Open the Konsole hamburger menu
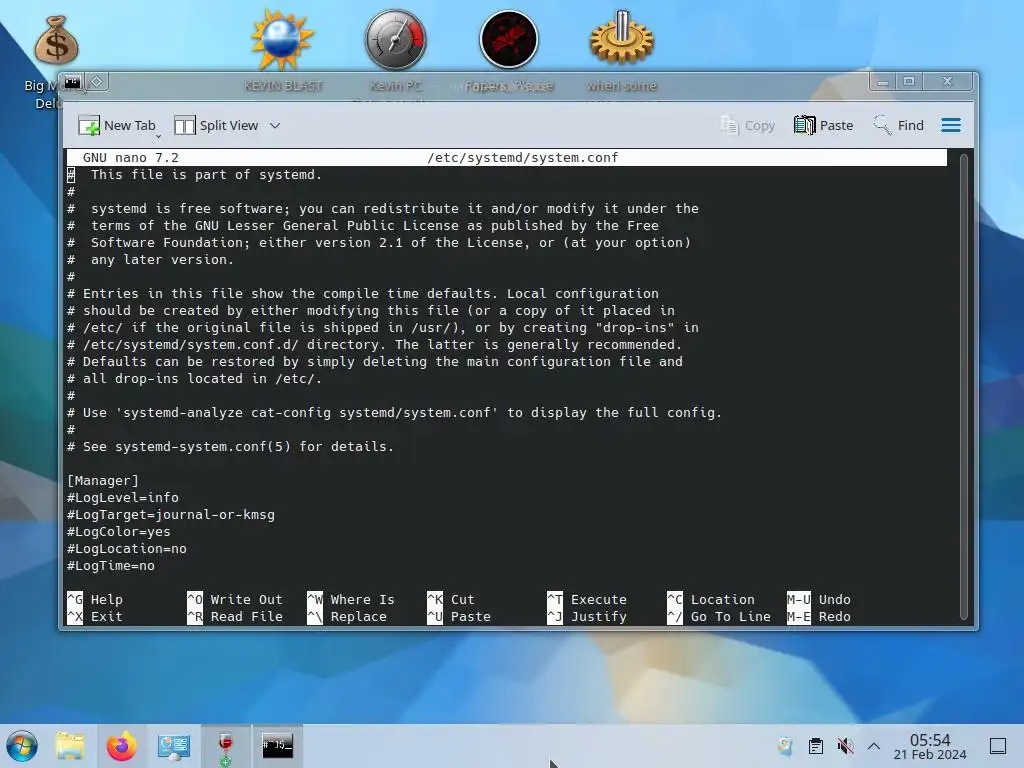The width and height of the screenshot is (1024, 768). [951, 125]
